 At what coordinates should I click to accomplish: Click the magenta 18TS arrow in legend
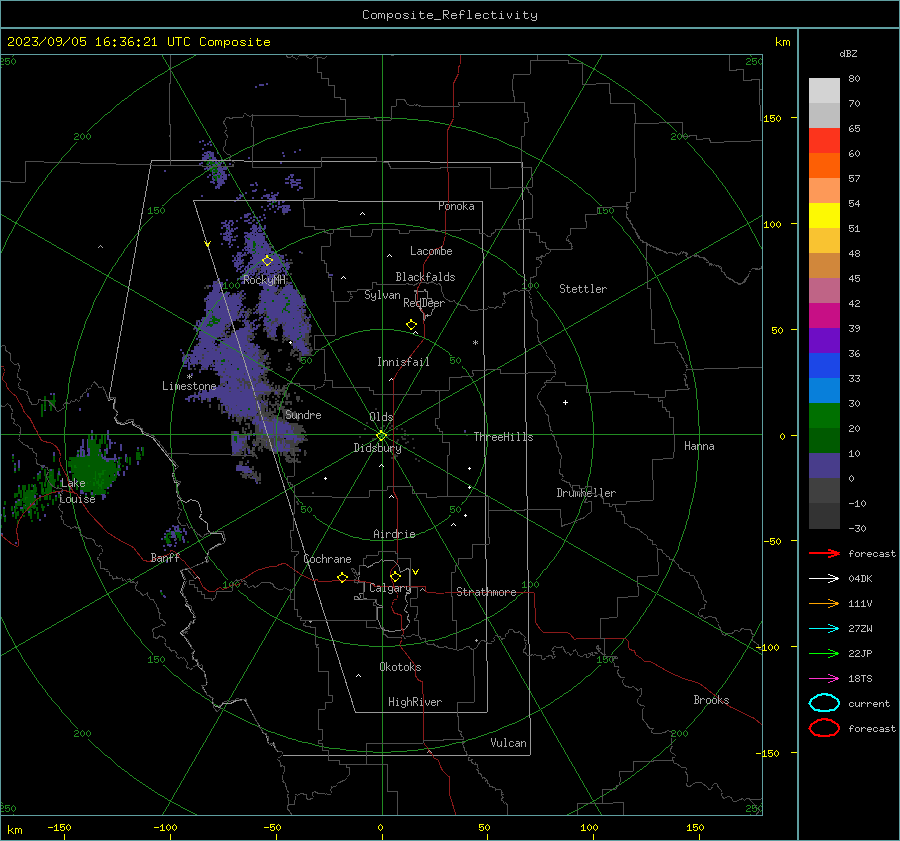(x=824, y=678)
